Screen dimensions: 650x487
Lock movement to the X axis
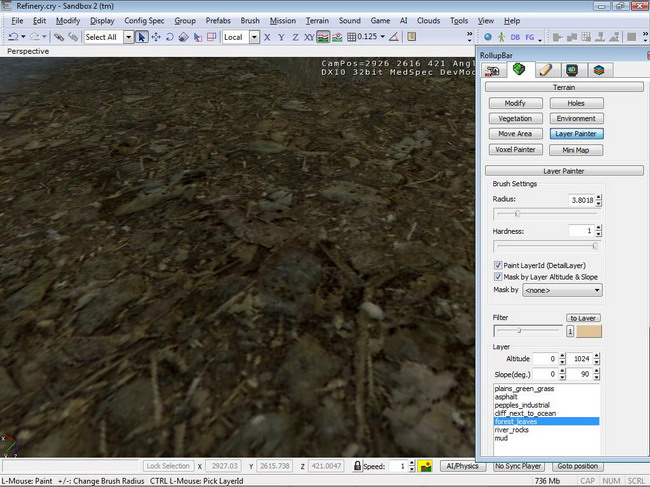[267, 37]
